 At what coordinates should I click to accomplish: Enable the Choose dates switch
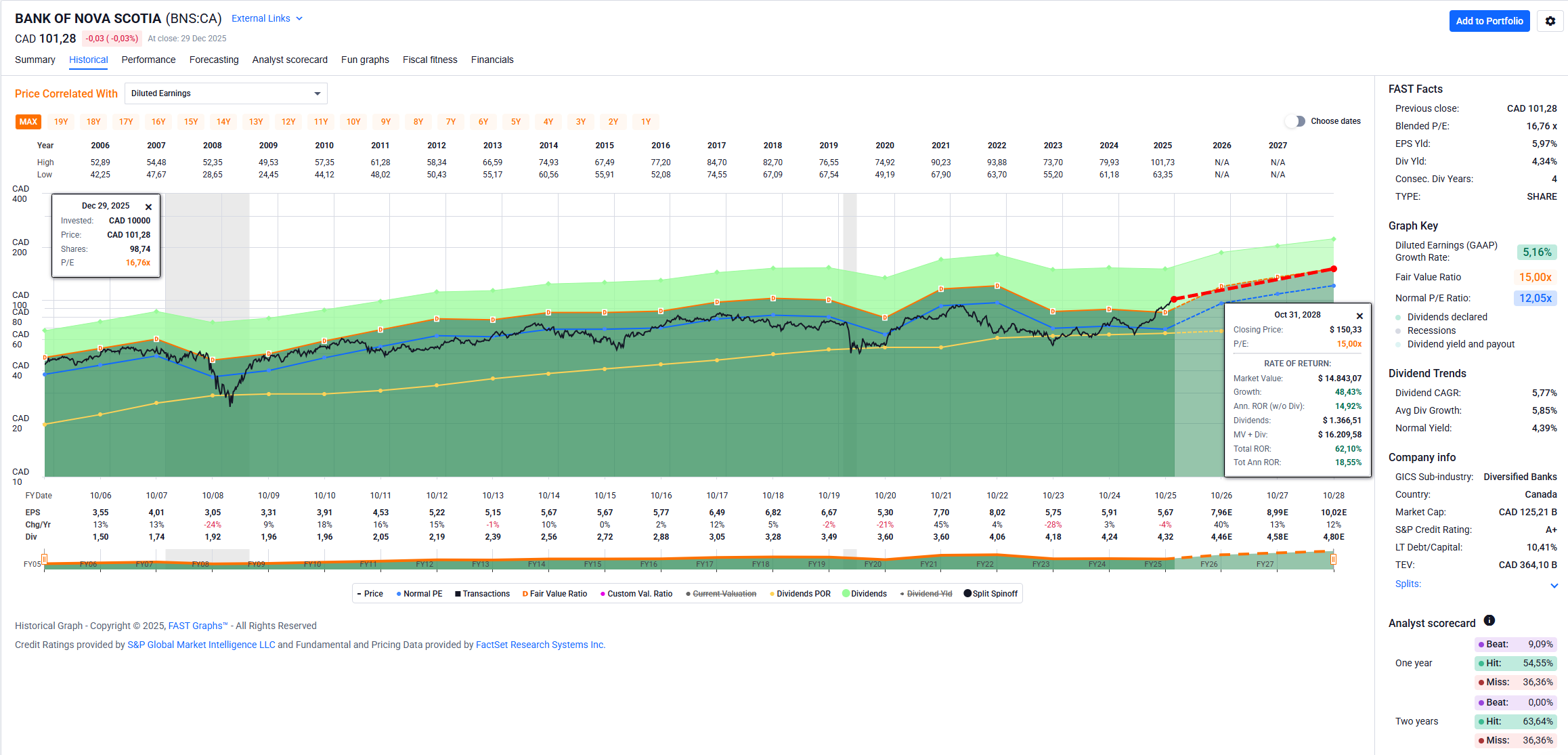[1294, 121]
